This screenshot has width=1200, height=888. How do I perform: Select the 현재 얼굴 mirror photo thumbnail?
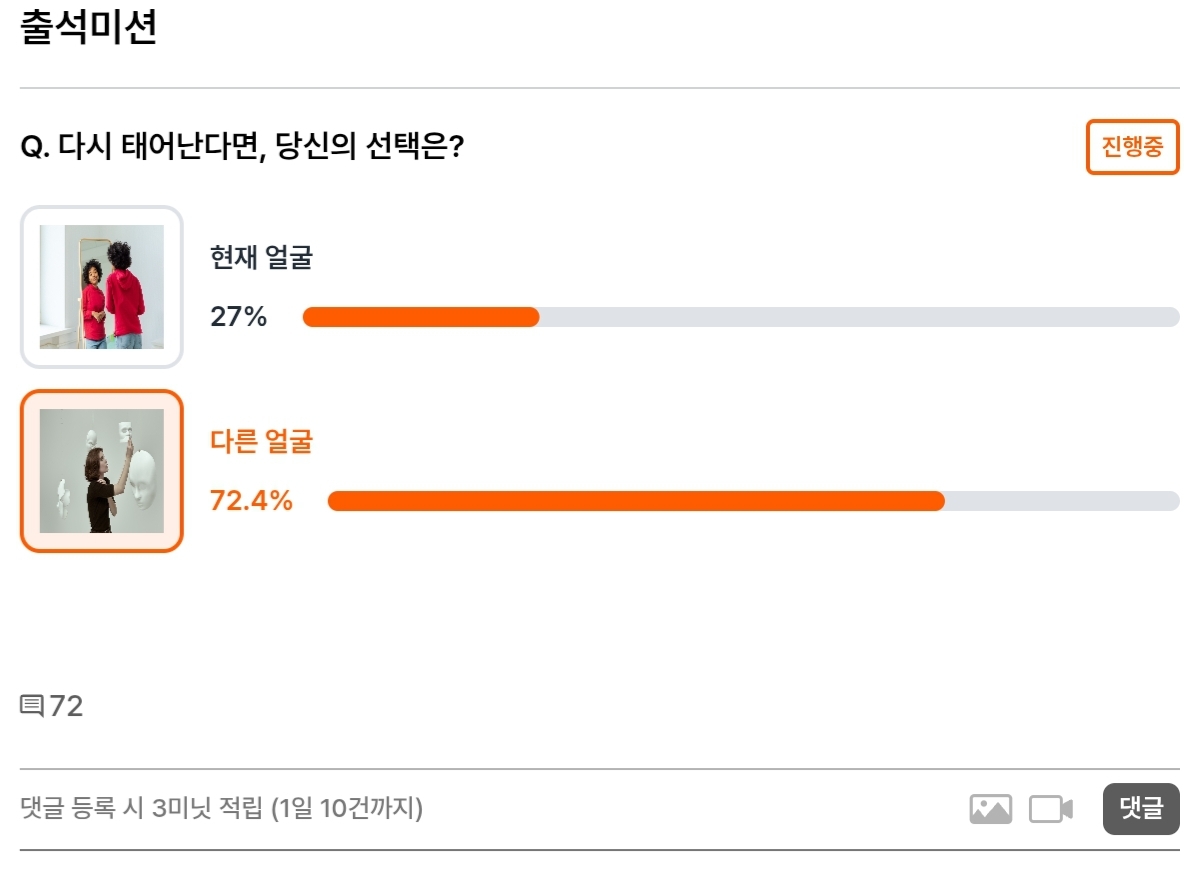[x=102, y=287]
